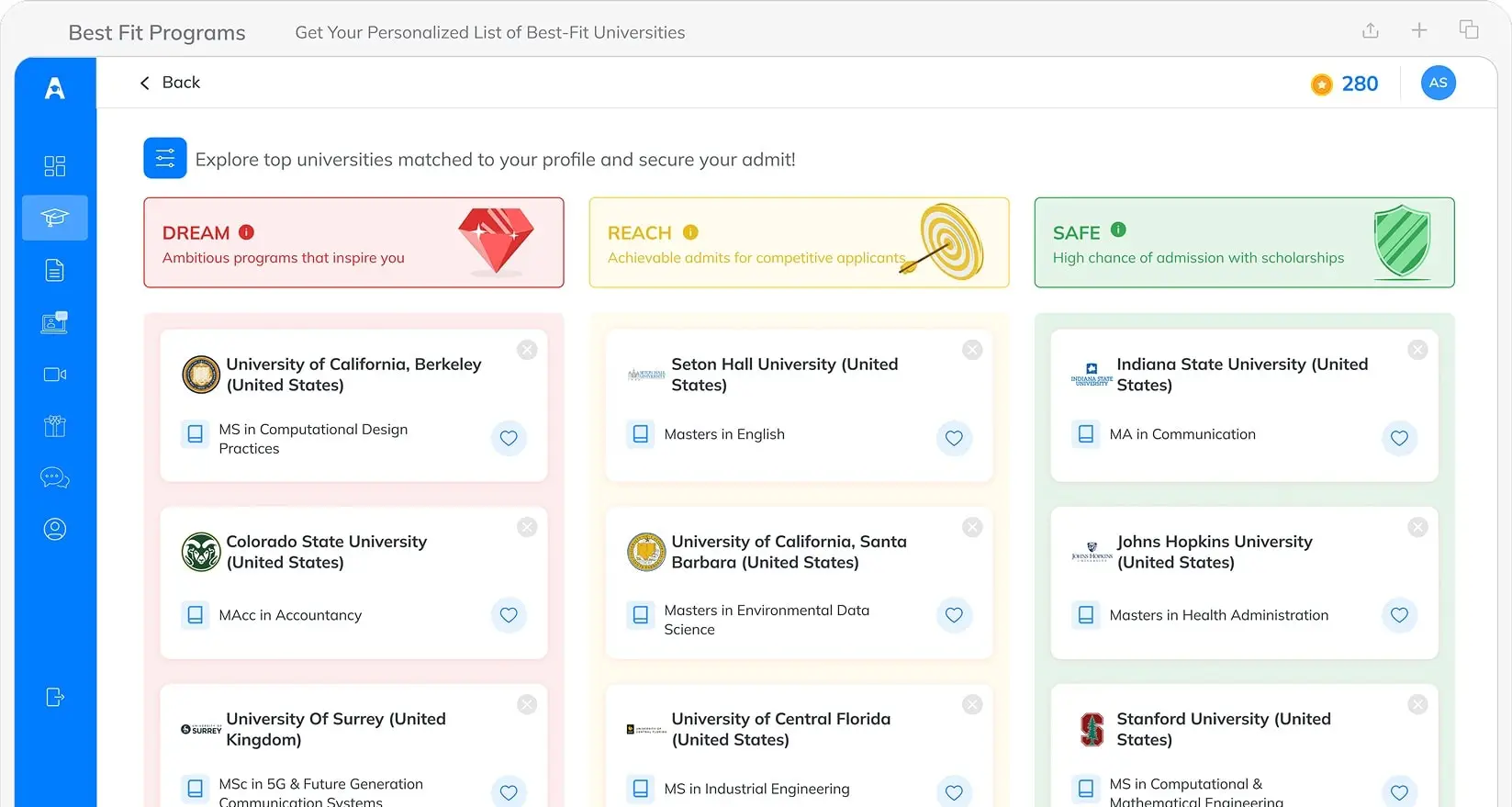Open the profile user icon in sidebar
The image size is (1512, 807).
pyautogui.click(x=55, y=529)
